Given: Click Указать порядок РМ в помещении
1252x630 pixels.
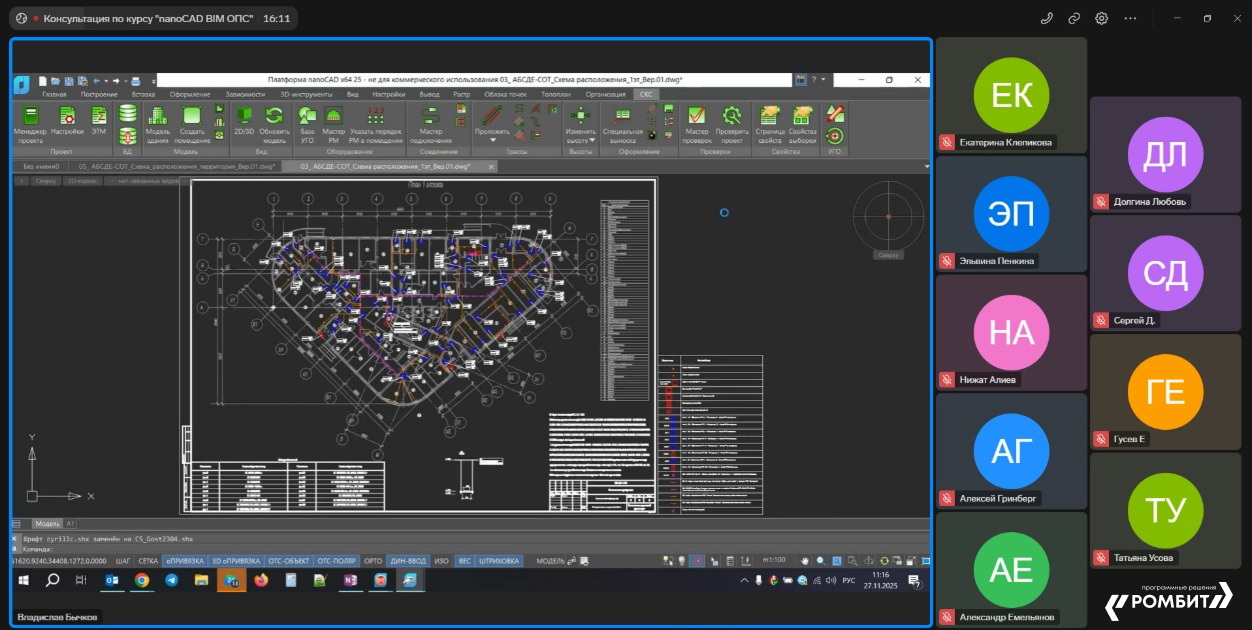Looking at the screenshot, I should click(x=376, y=124).
